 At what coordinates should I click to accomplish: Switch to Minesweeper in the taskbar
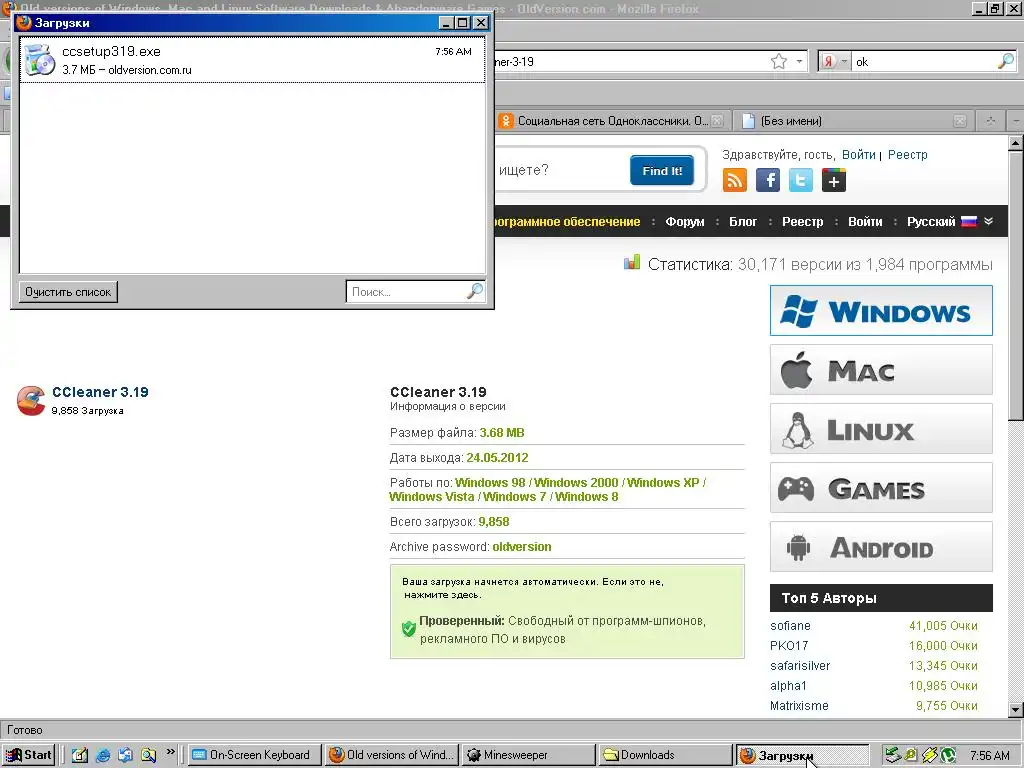tap(526, 755)
